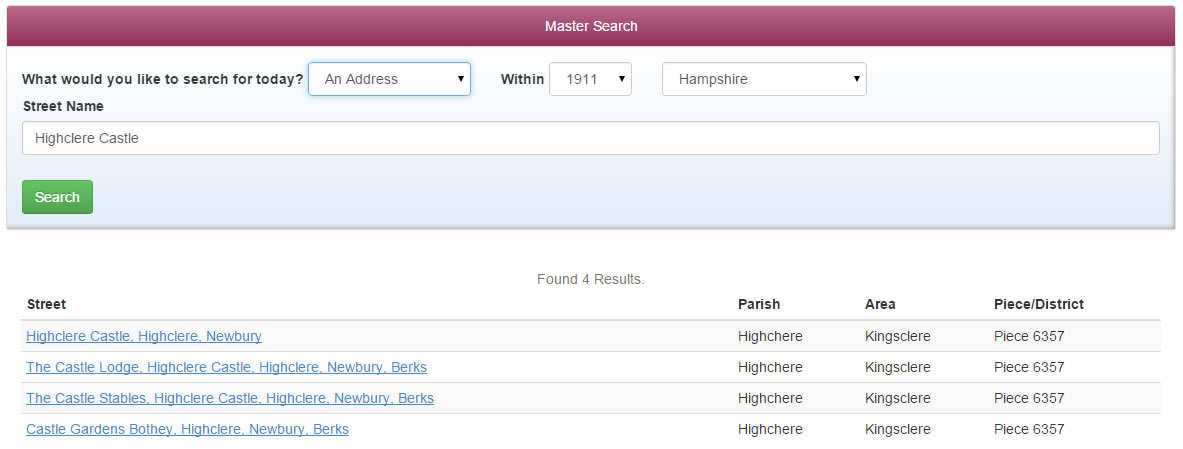Image resolution: width=1183 pixels, height=449 pixels.
Task: Select Piece 6357 in the first result row
Action: click(1029, 337)
